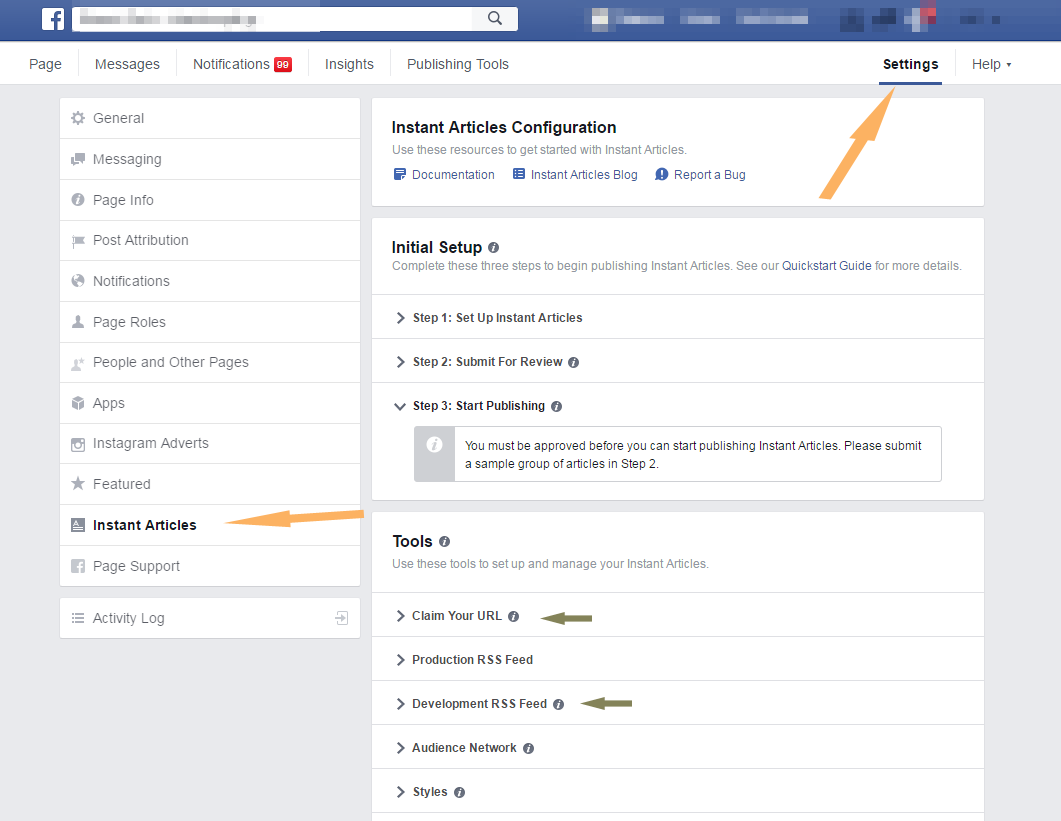The height and width of the screenshot is (821, 1061).
Task: Open the Documentation link
Action: [x=453, y=175]
